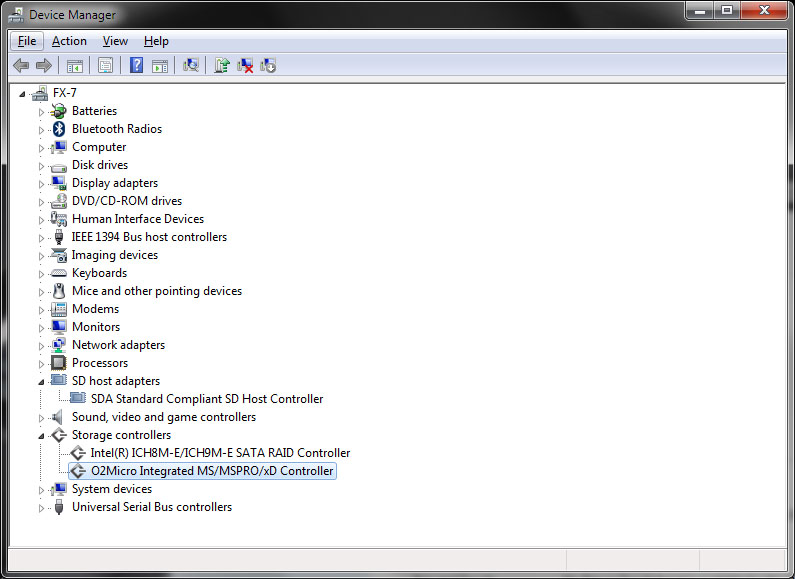Viewport: 795px width, 579px height.
Task: Click the Mice and other pointing devices icon
Action: point(59,291)
